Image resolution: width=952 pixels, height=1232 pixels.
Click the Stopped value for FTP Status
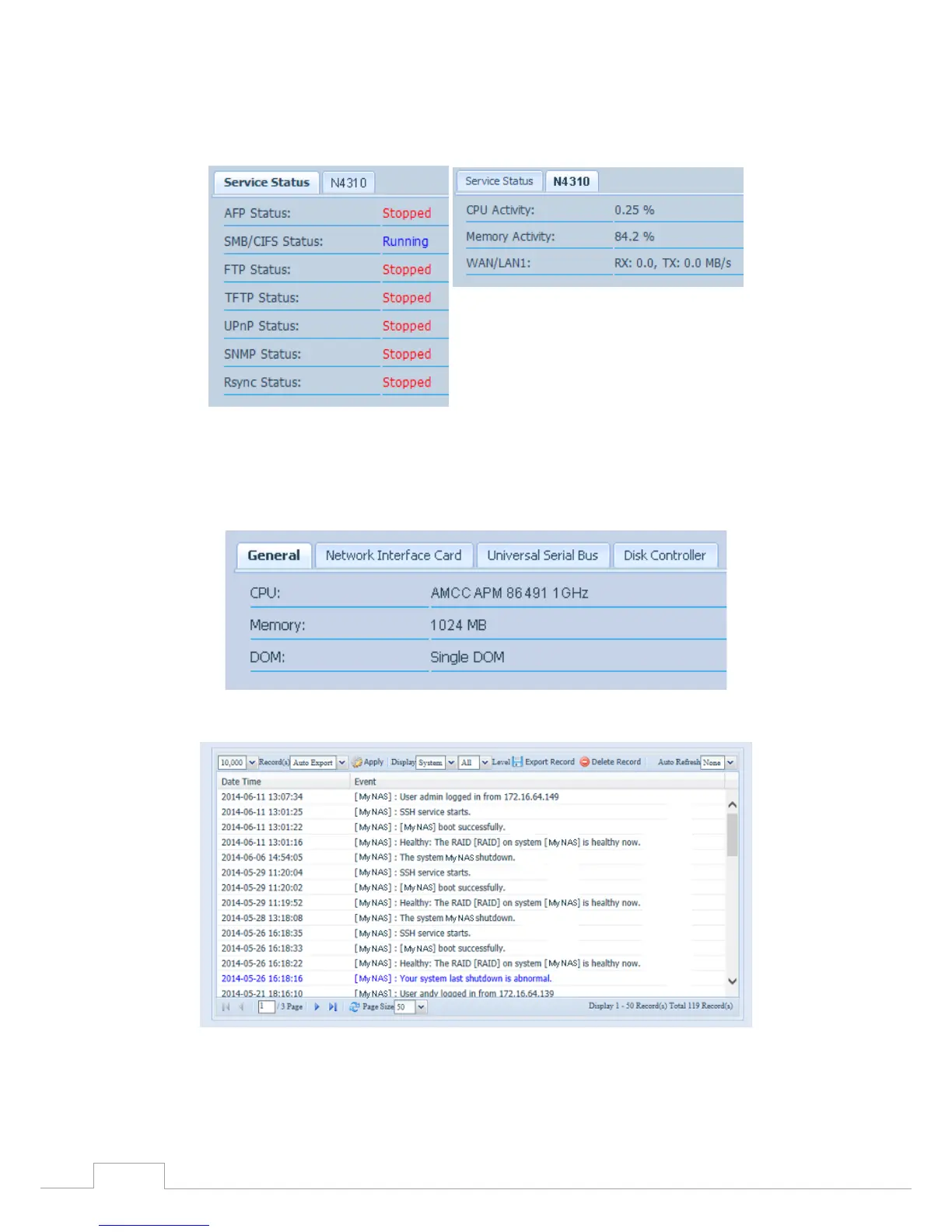coord(407,270)
